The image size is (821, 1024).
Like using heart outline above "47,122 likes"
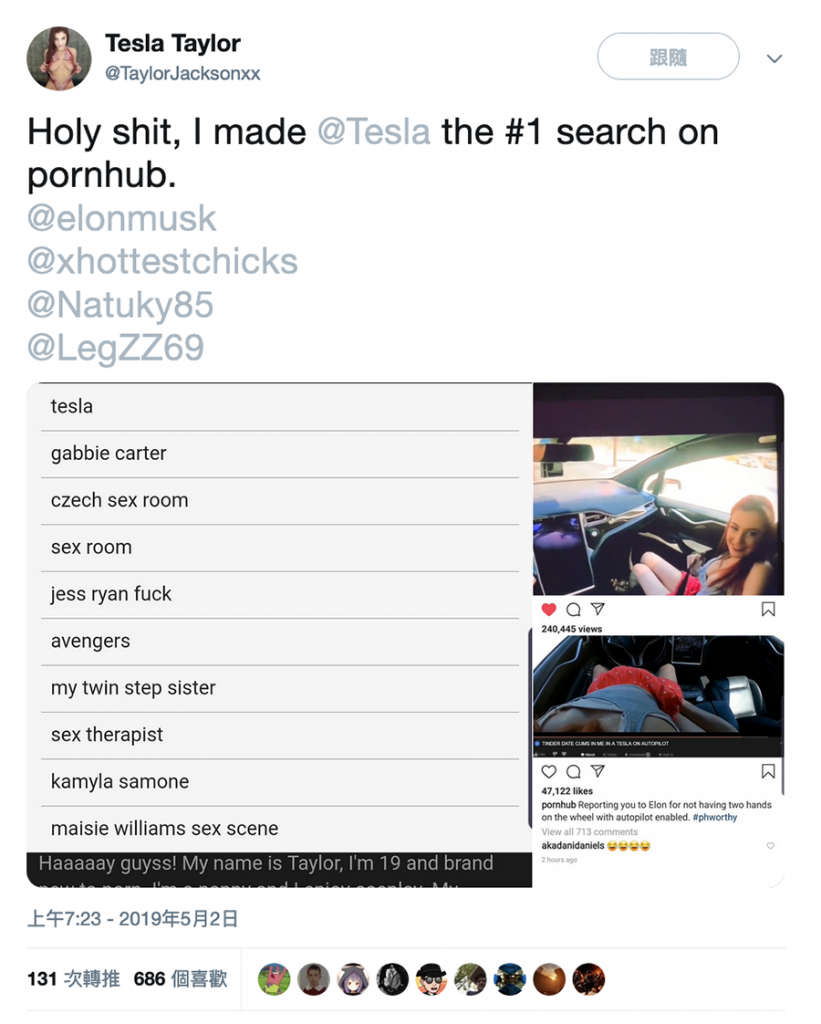549,772
